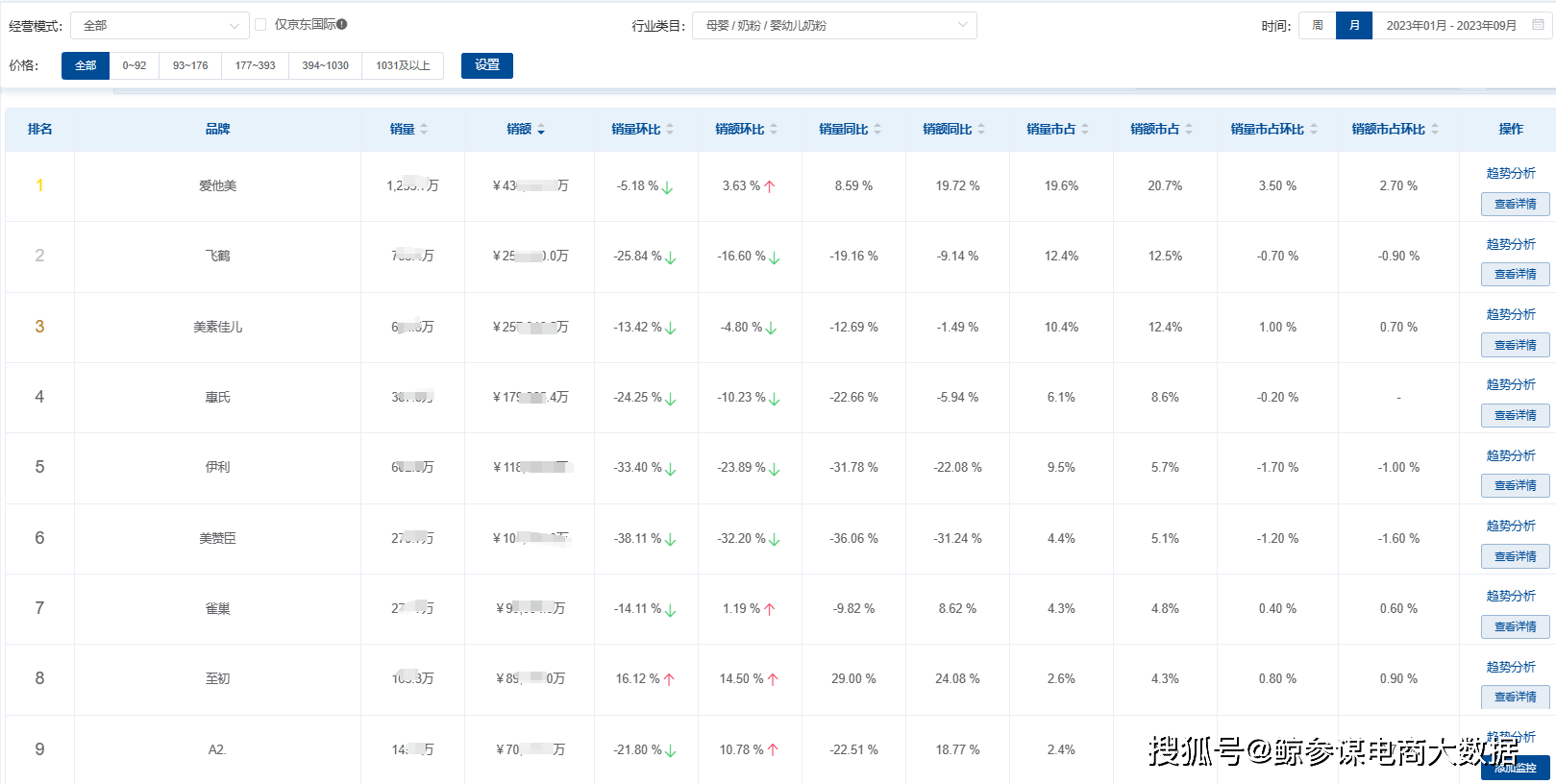
Task: Click the brand name A2
Action: [x=217, y=750]
